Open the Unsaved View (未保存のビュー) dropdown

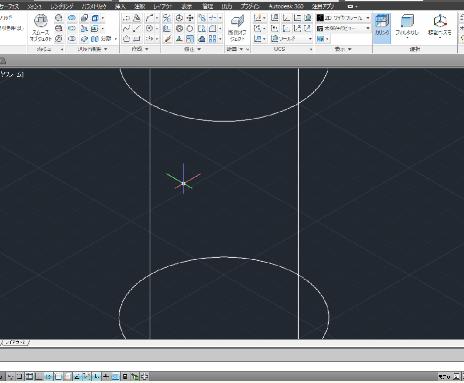tap(343, 29)
